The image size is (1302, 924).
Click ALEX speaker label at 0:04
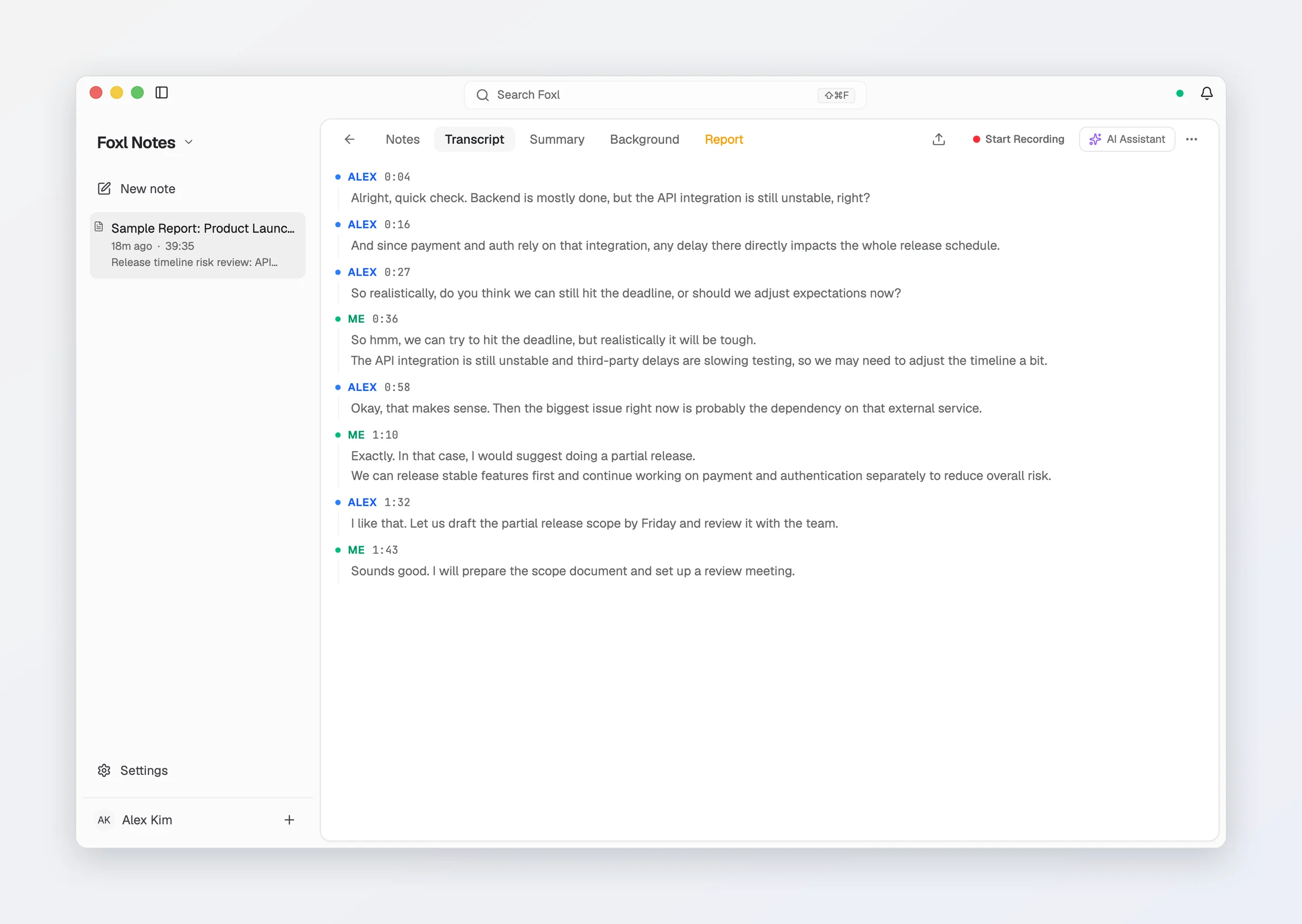pyautogui.click(x=362, y=177)
